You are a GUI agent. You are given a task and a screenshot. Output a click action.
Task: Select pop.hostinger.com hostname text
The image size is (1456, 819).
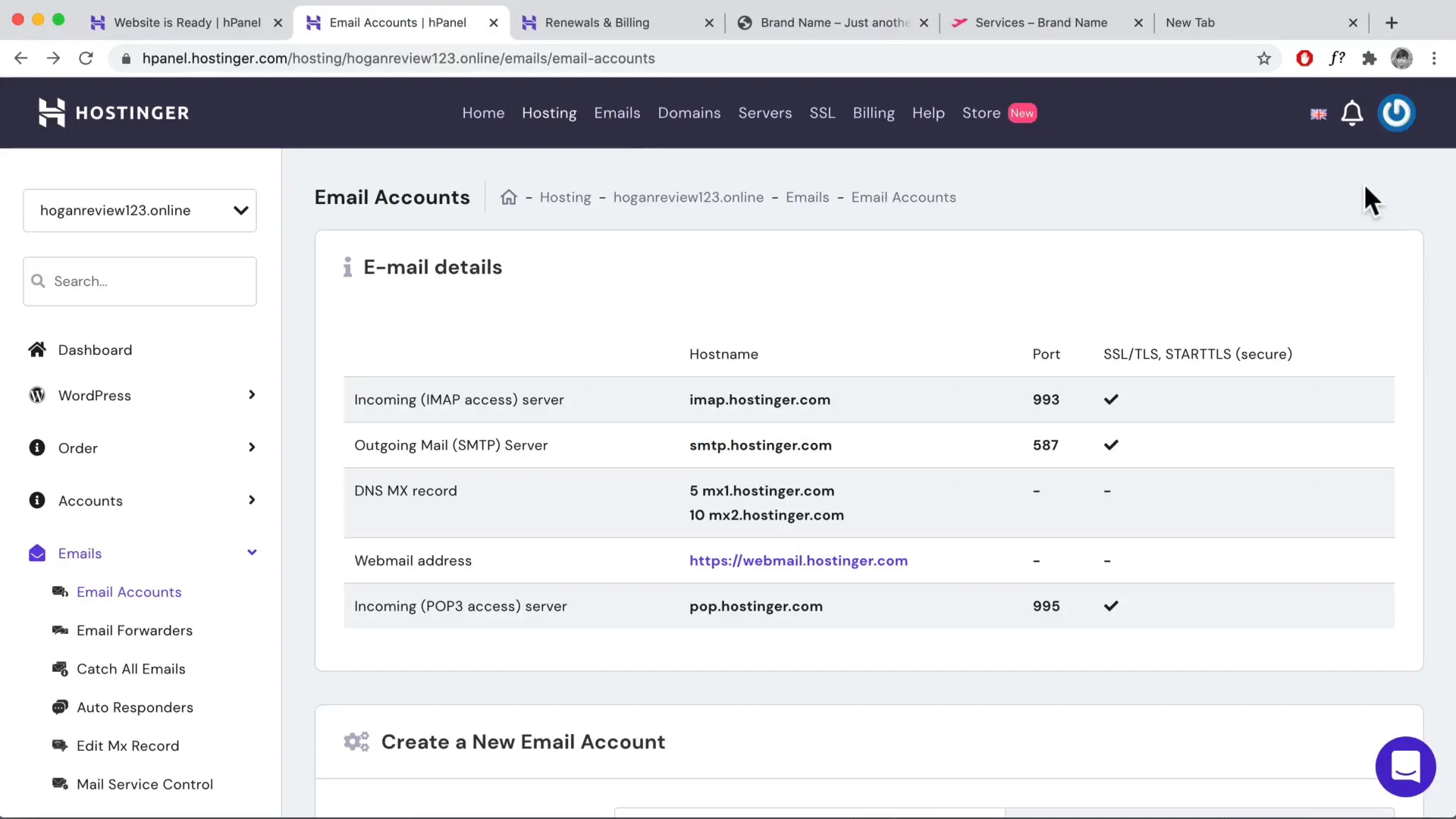pos(755,606)
